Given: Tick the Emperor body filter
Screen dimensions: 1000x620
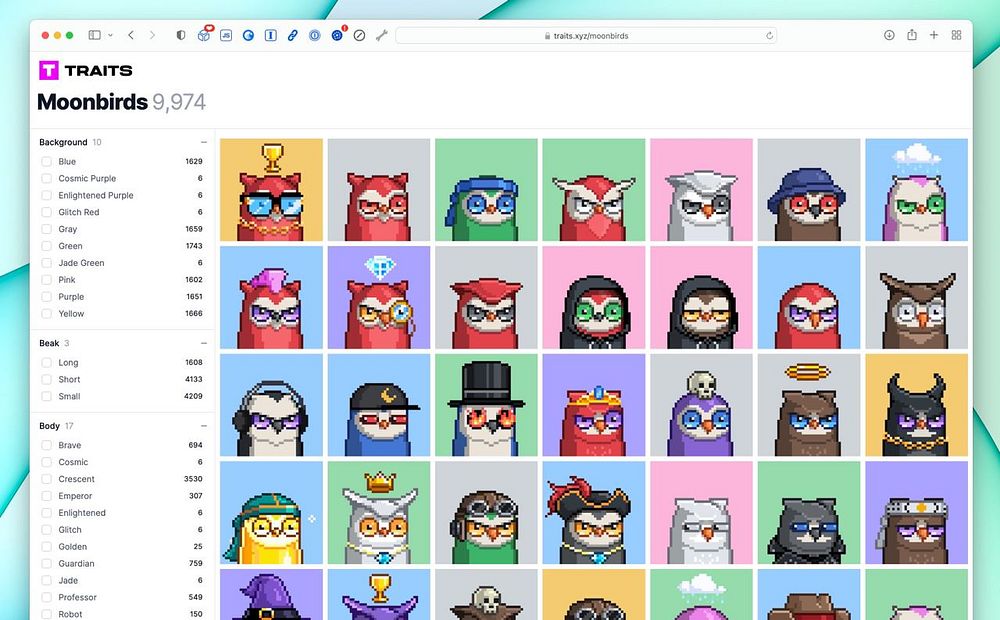Looking at the screenshot, I should 47,496.
